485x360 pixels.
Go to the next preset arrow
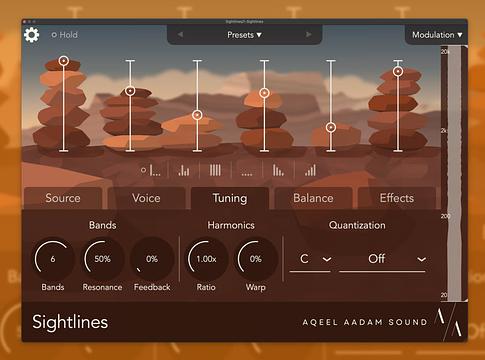309,35
